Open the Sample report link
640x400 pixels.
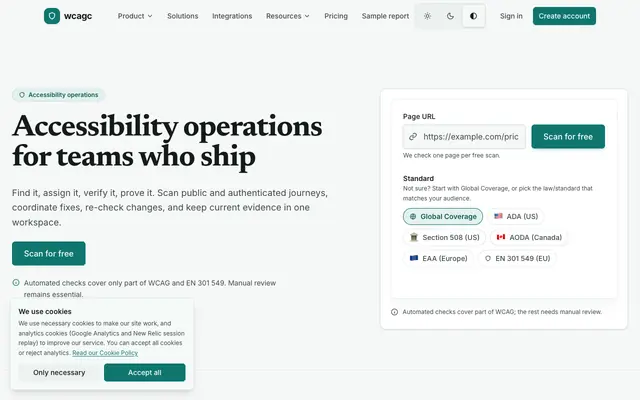pos(385,16)
